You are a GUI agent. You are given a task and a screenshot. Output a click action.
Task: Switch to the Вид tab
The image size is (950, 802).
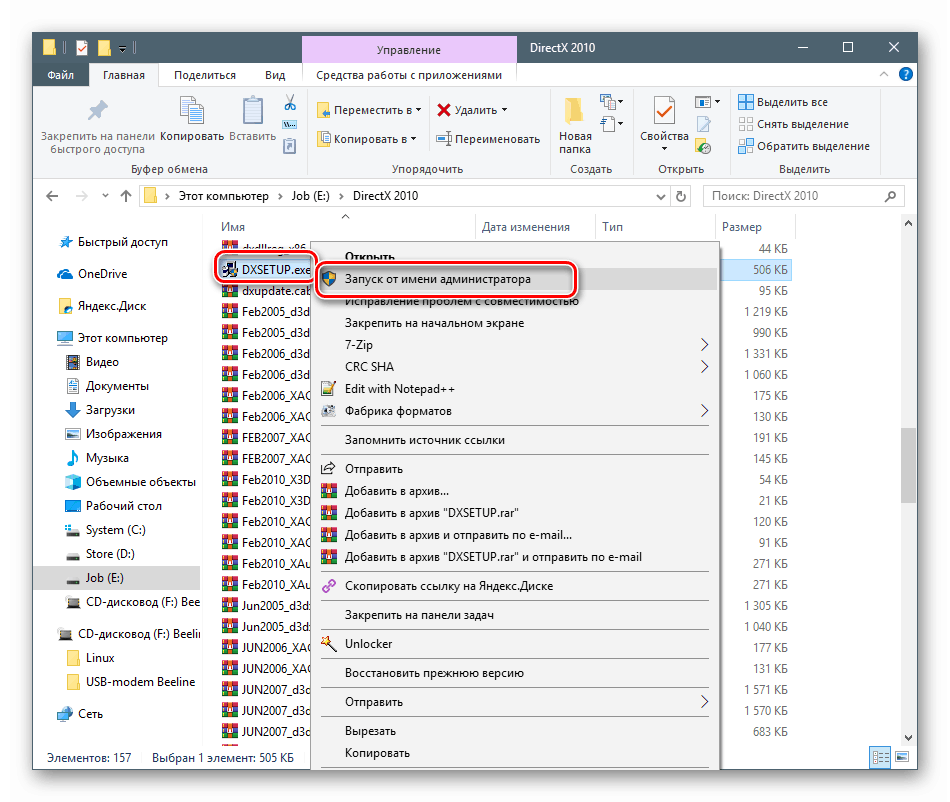(x=274, y=75)
